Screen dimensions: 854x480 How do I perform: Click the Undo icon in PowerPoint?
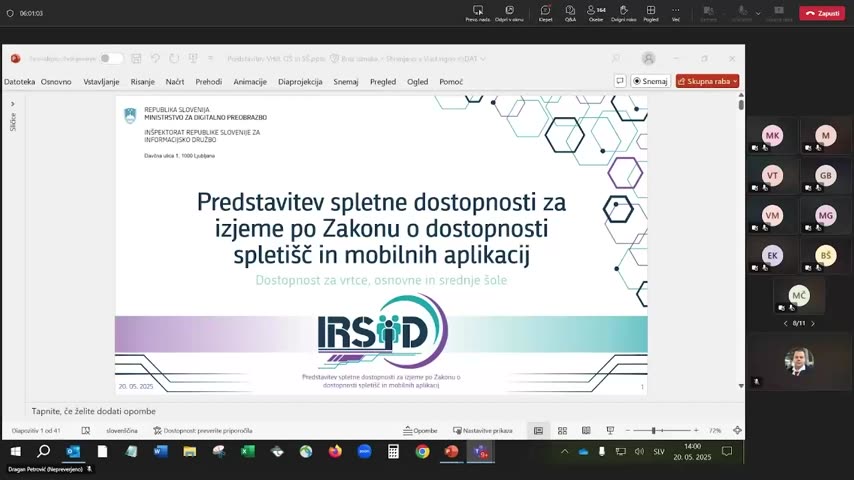[x=155, y=58]
